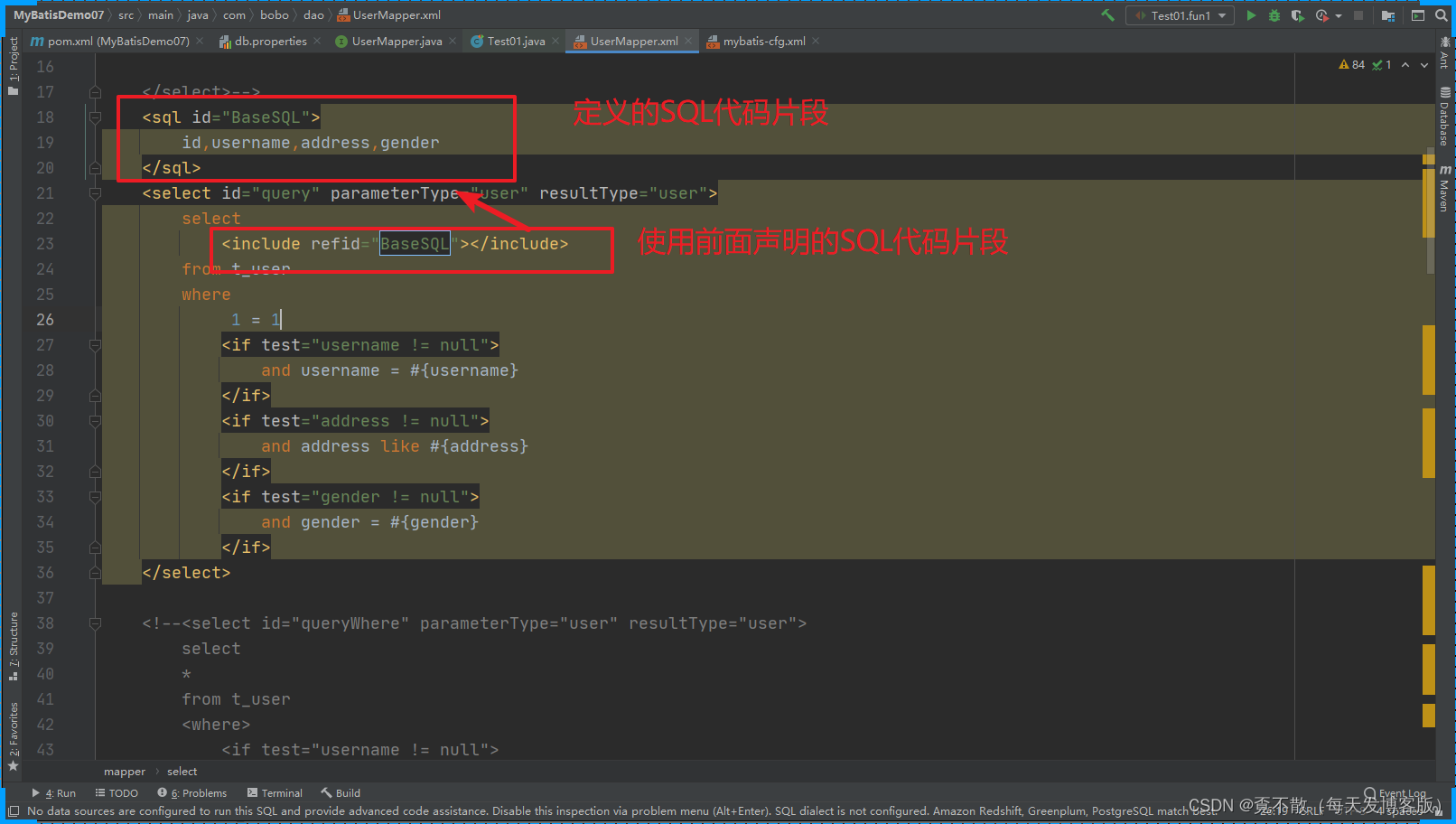Open the Profiler clock icon
Screen dimensions: 1456x824
pyautogui.click(x=1321, y=15)
